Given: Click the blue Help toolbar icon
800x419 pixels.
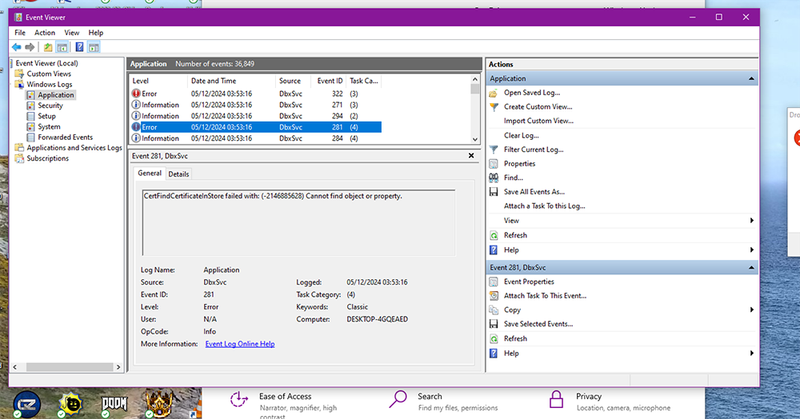Looking at the screenshot, I should (x=79, y=47).
